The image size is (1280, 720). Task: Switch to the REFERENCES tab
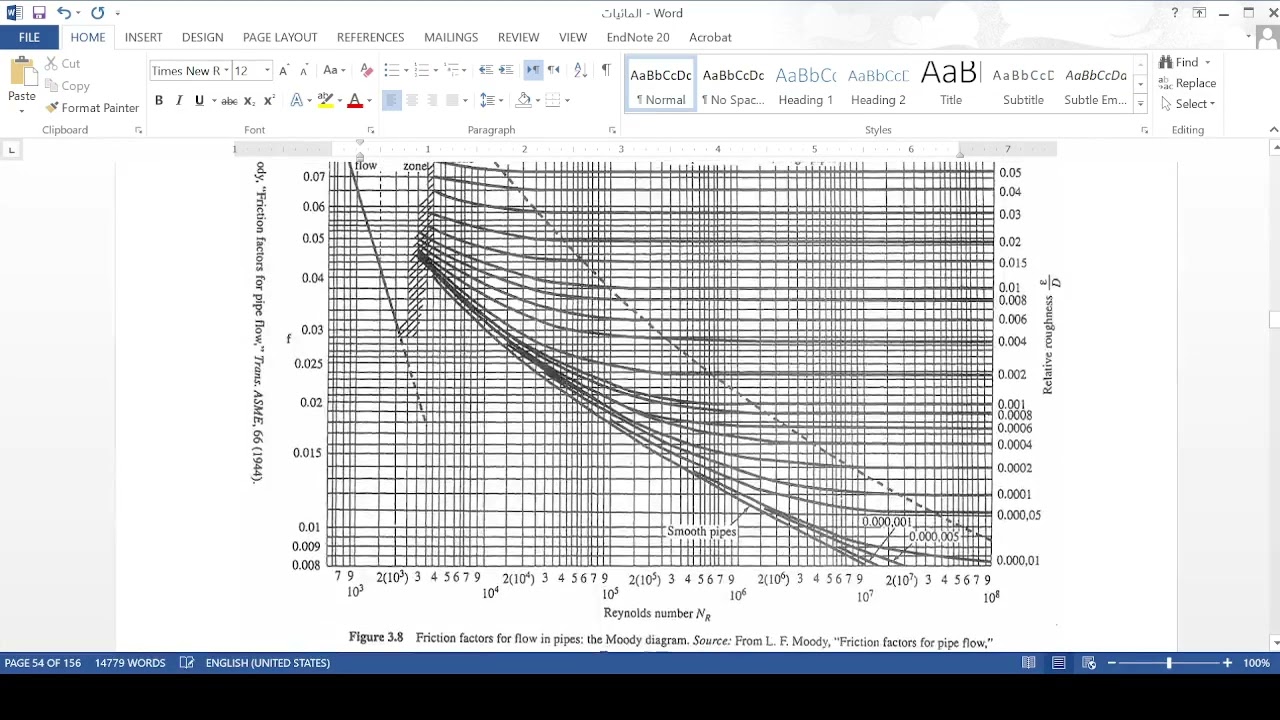coord(370,37)
